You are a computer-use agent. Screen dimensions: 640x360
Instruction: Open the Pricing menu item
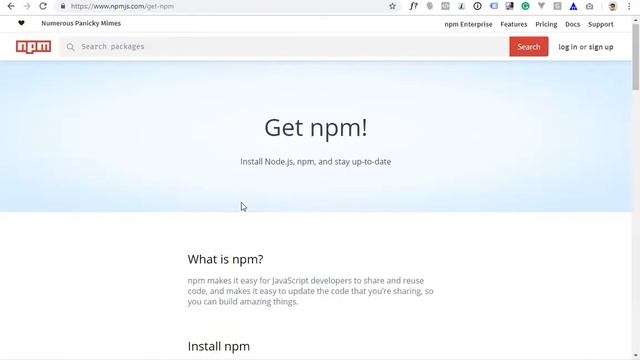(x=546, y=24)
